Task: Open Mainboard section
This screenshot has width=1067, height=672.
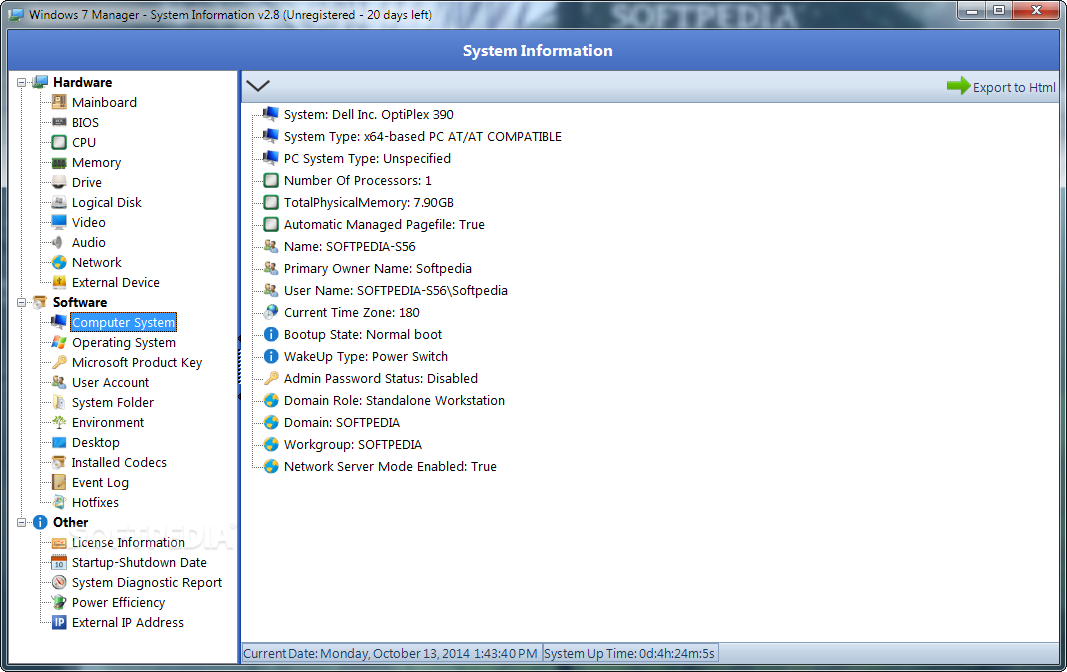Action: pyautogui.click(x=104, y=103)
